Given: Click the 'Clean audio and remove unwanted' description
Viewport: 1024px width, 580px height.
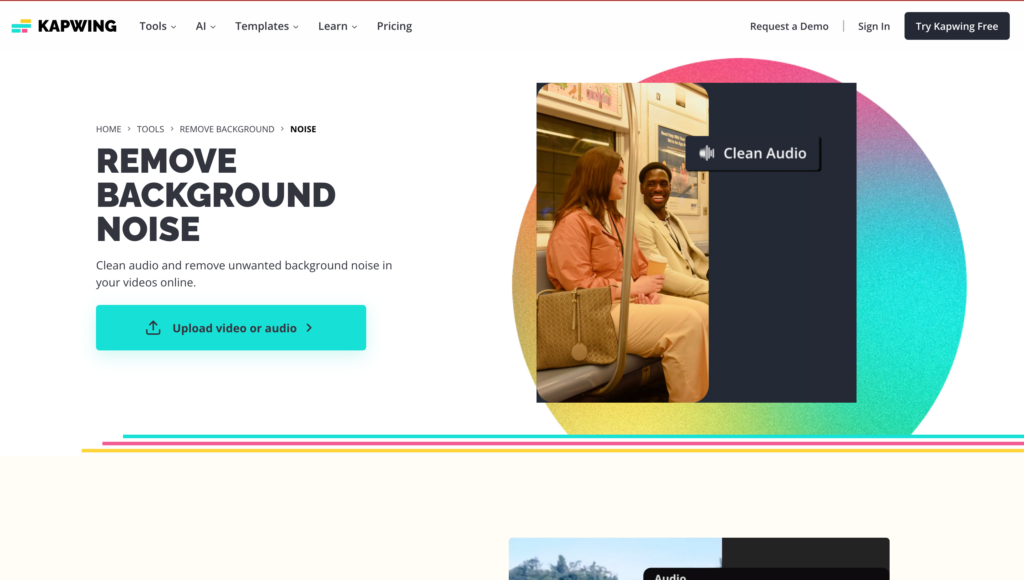Looking at the screenshot, I should coord(244,274).
